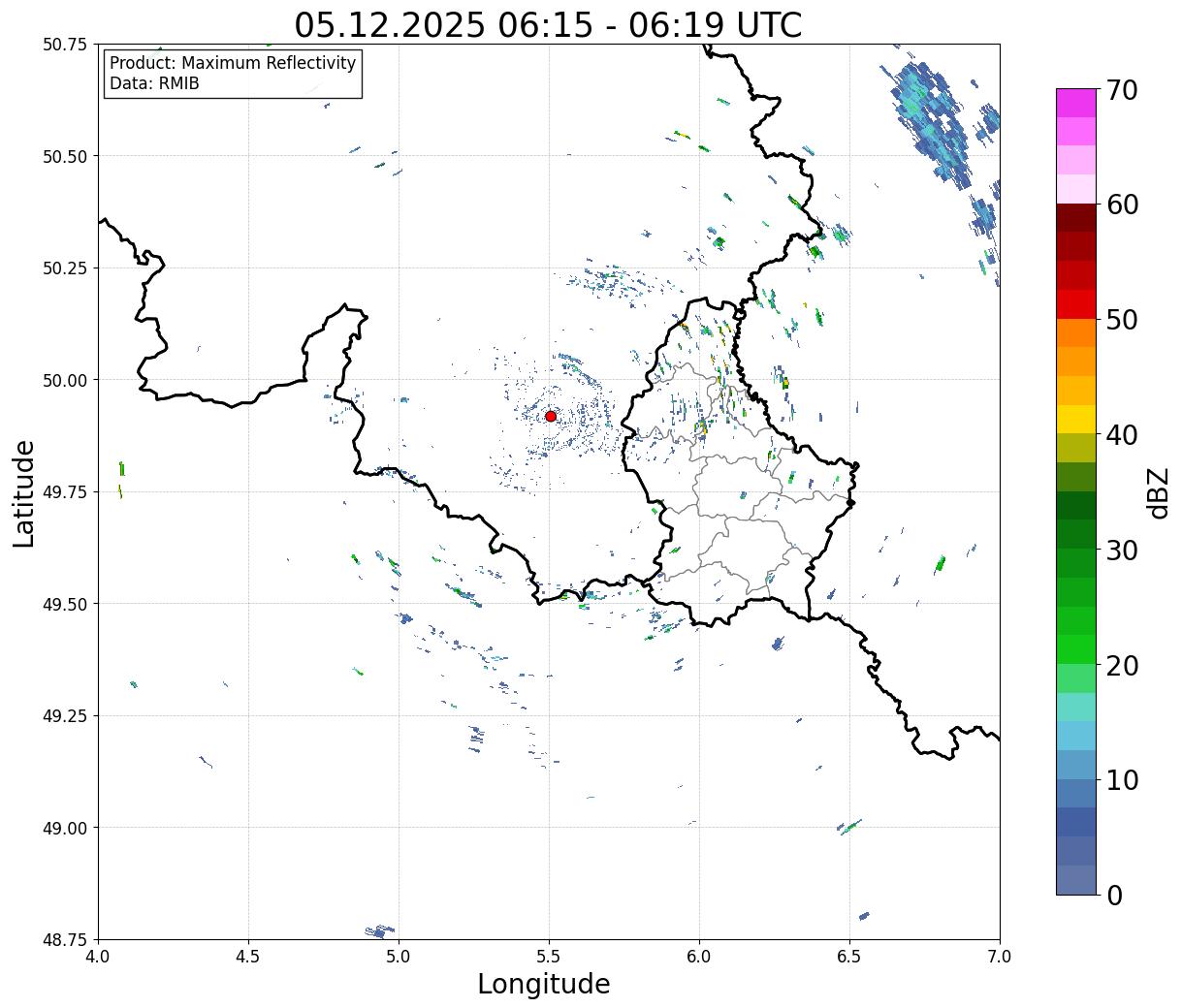Click the yellow colorbar swatch at 40 dBZ
The height and width of the screenshot is (1008, 1182).
click(1075, 419)
